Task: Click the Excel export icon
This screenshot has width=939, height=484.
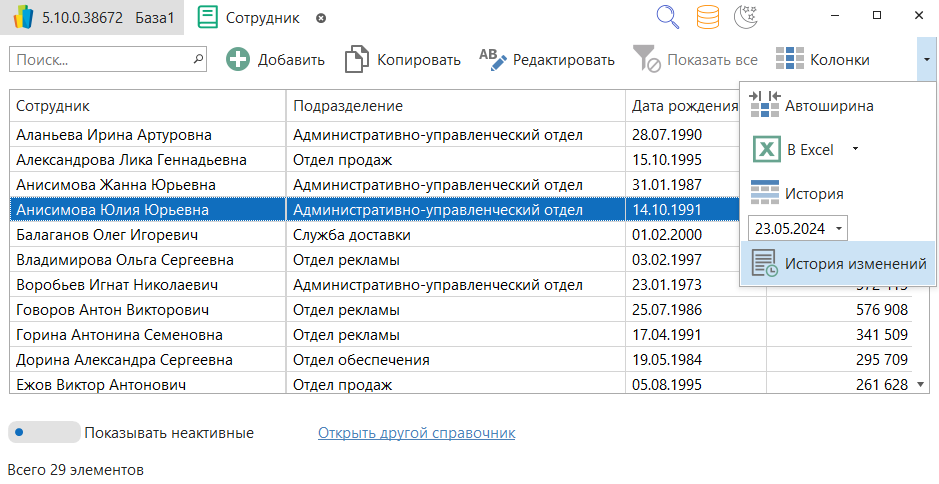Action: click(x=766, y=150)
